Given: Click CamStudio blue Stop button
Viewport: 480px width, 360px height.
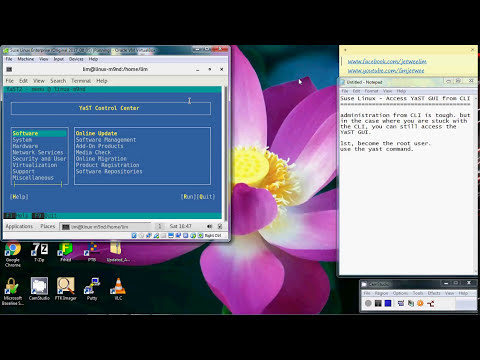Looking at the screenshot, I should [388, 303].
